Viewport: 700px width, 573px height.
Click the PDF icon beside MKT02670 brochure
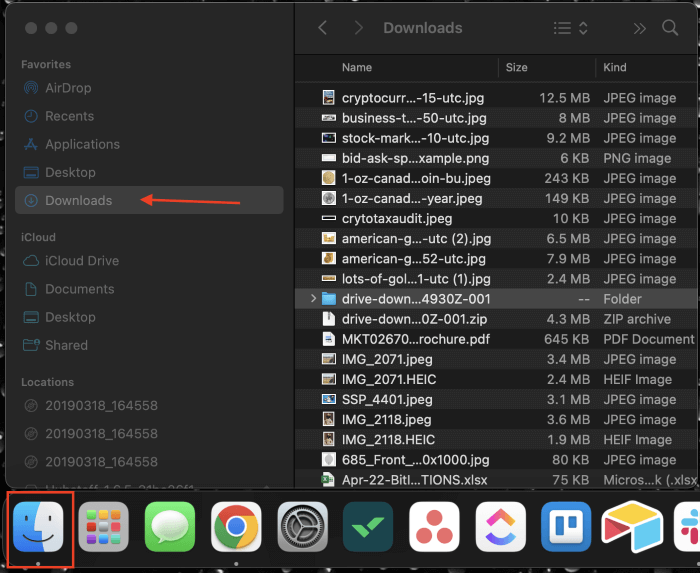[329, 339]
